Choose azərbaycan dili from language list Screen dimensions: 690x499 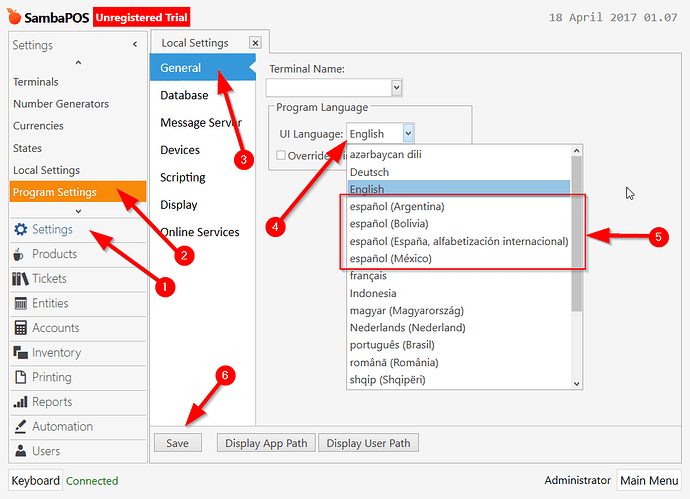[x=459, y=154]
